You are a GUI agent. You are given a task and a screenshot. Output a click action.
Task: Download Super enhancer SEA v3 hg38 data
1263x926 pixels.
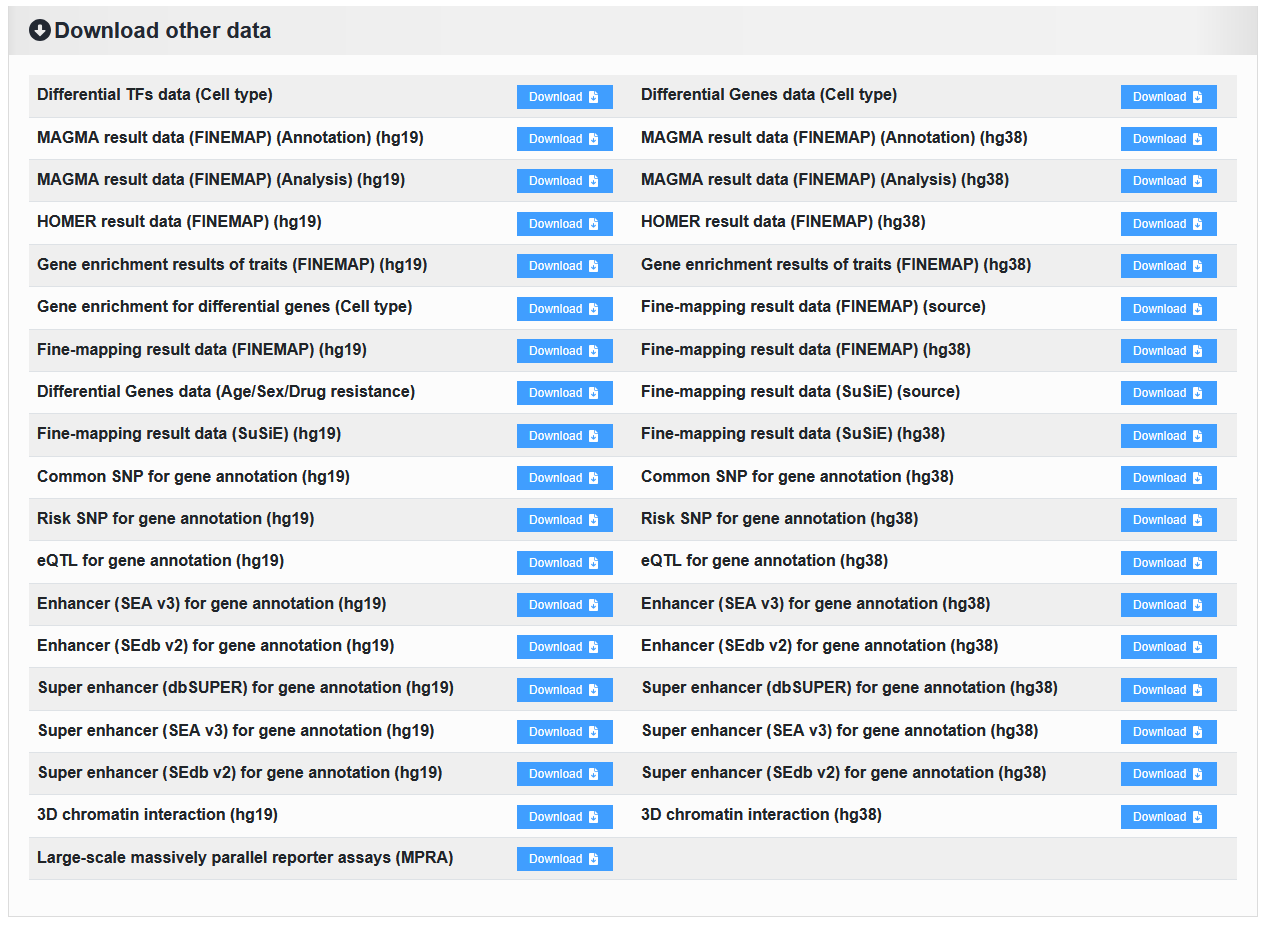pyautogui.click(x=1169, y=732)
